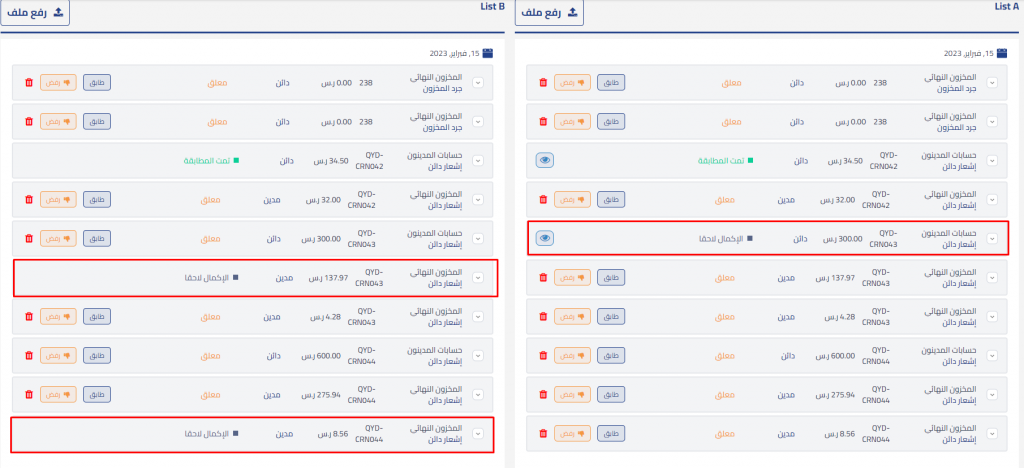Match (طابق) the 32.00 row in List A
Viewport: 1024px width, 468px height.
[611, 200]
